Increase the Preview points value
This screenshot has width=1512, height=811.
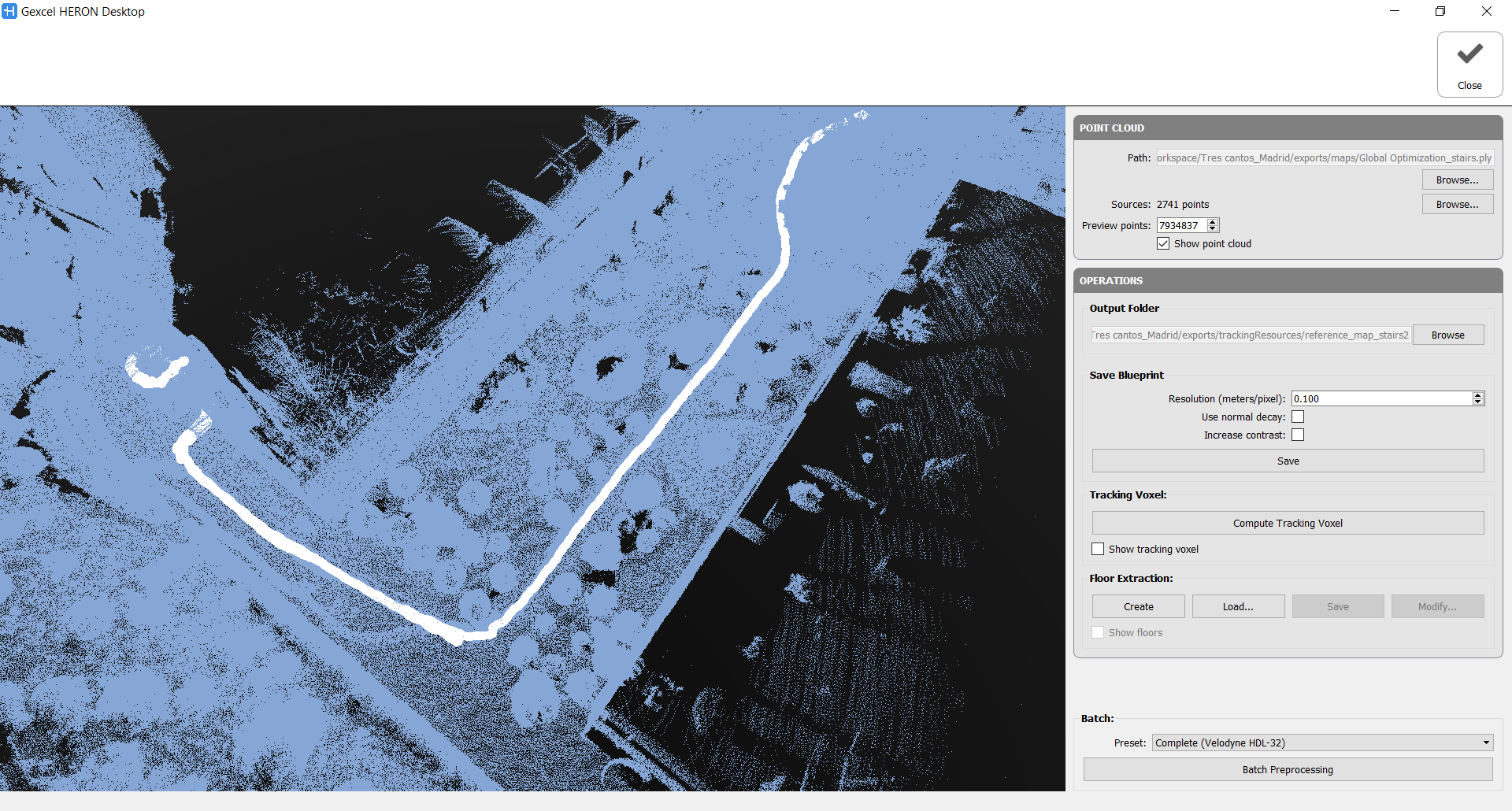click(x=1213, y=222)
